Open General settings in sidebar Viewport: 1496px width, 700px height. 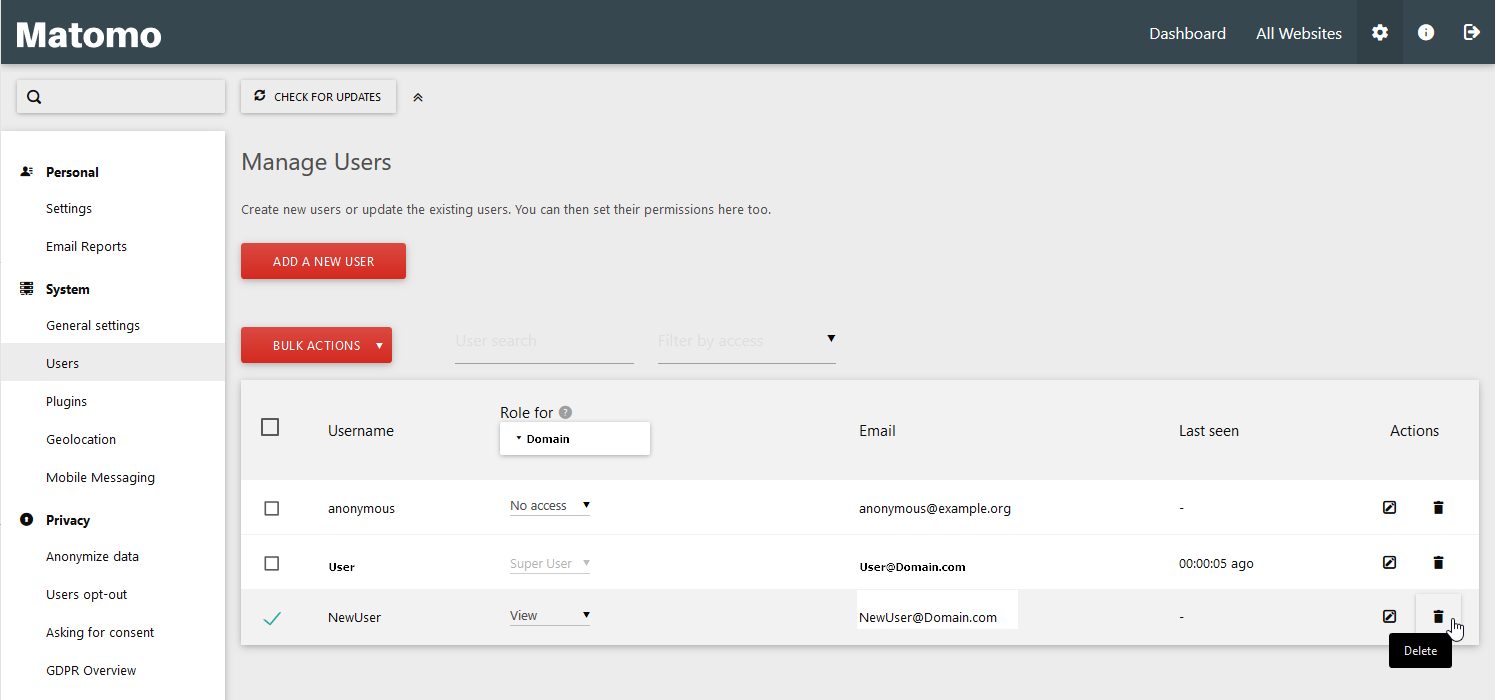93,325
